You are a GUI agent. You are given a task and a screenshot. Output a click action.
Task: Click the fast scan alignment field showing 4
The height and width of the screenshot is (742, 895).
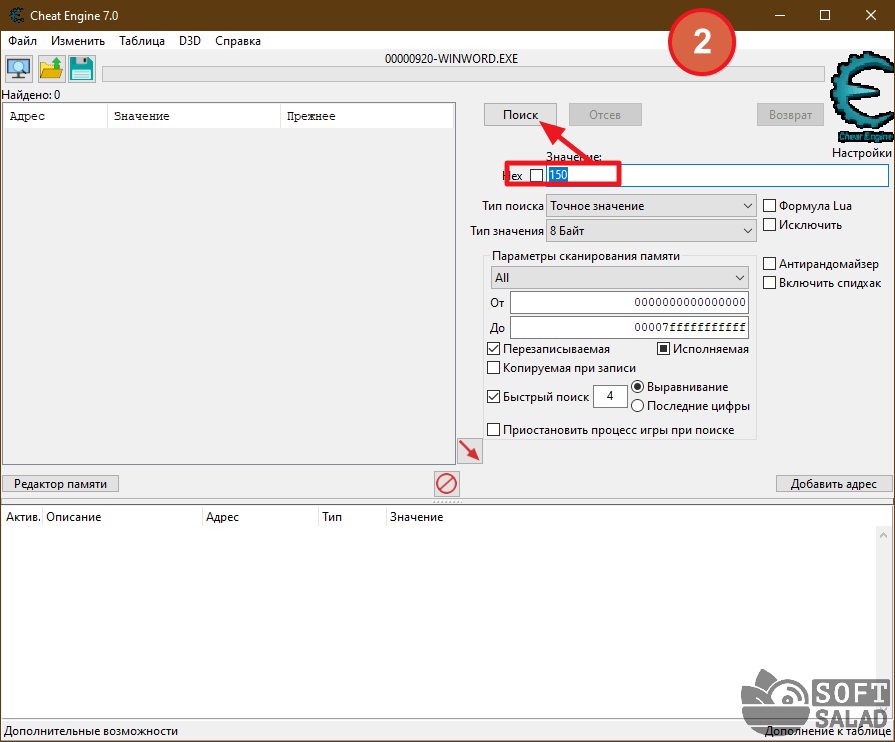coord(610,396)
